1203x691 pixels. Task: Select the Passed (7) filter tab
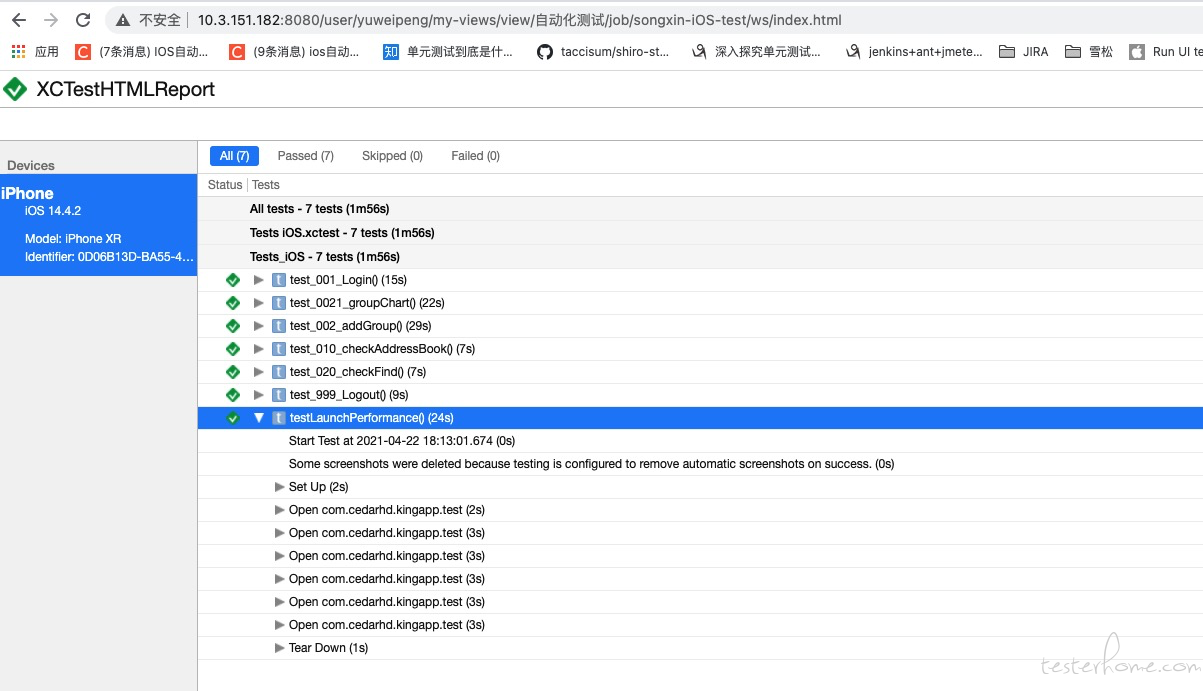(x=305, y=156)
